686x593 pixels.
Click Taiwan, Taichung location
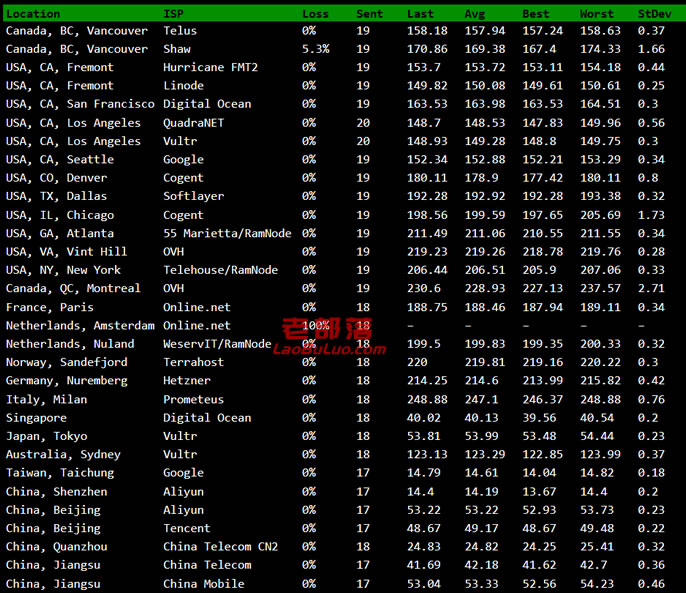(x=60, y=474)
